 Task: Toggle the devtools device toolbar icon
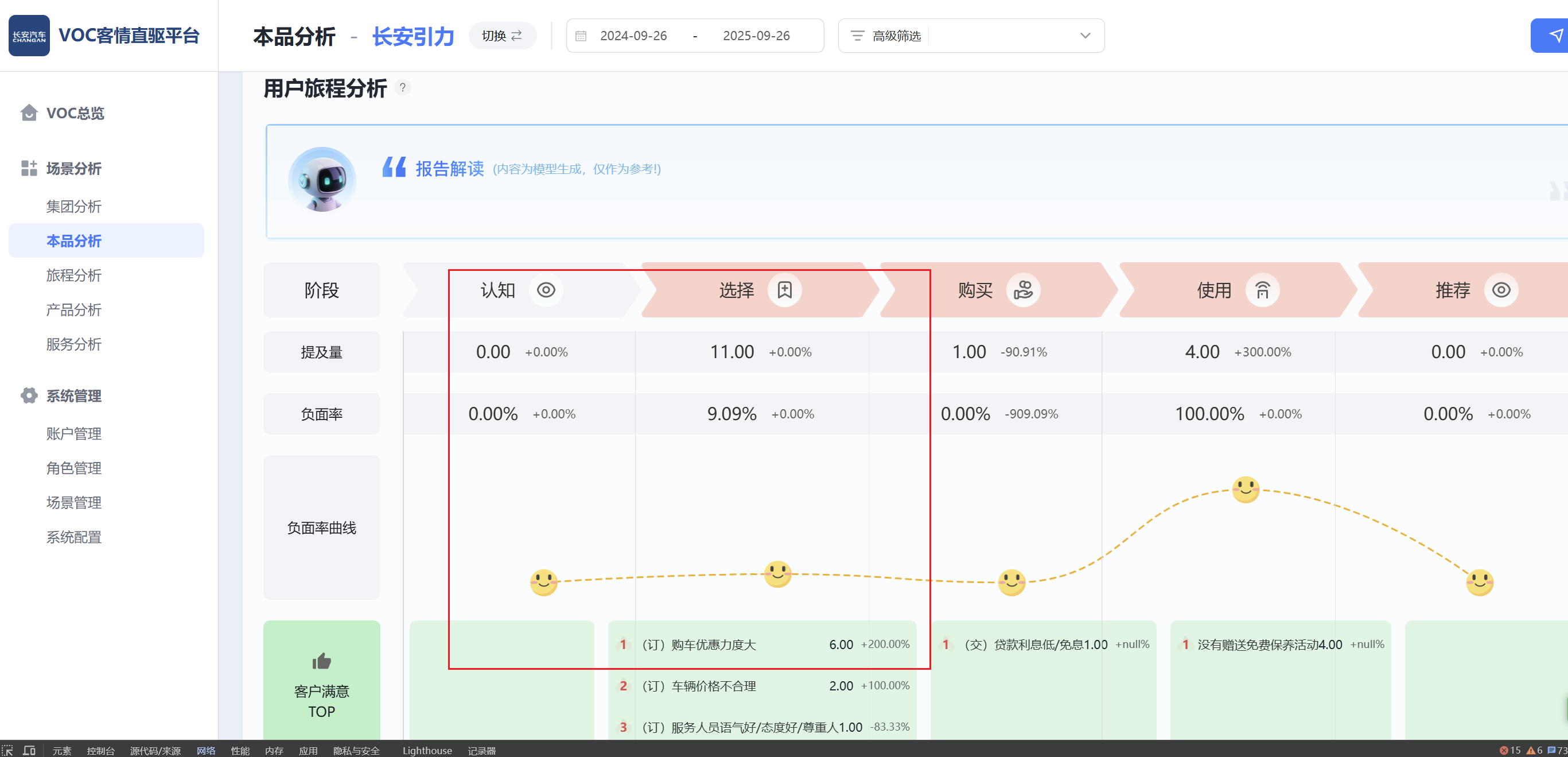pos(29,750)
